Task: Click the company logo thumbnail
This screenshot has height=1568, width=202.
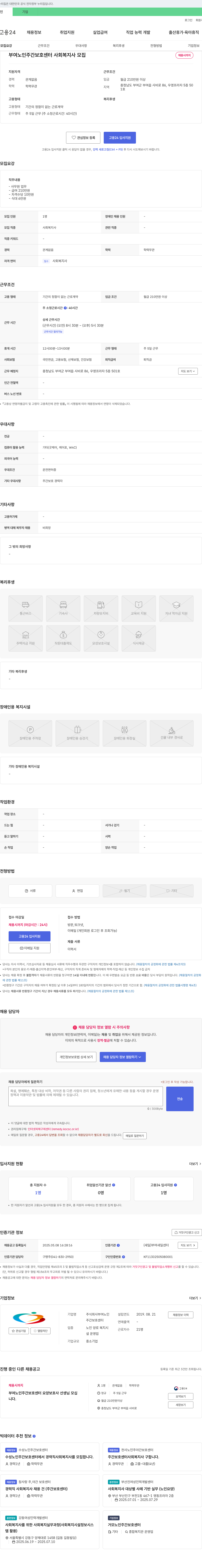Action: click(29, 1318)
